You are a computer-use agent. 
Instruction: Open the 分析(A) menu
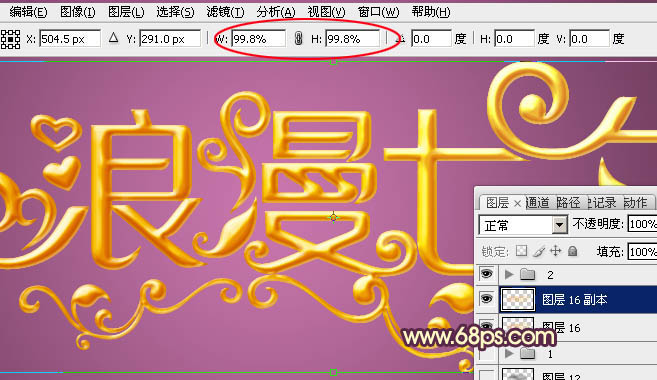pyautogui.click(x=276, y=12)
